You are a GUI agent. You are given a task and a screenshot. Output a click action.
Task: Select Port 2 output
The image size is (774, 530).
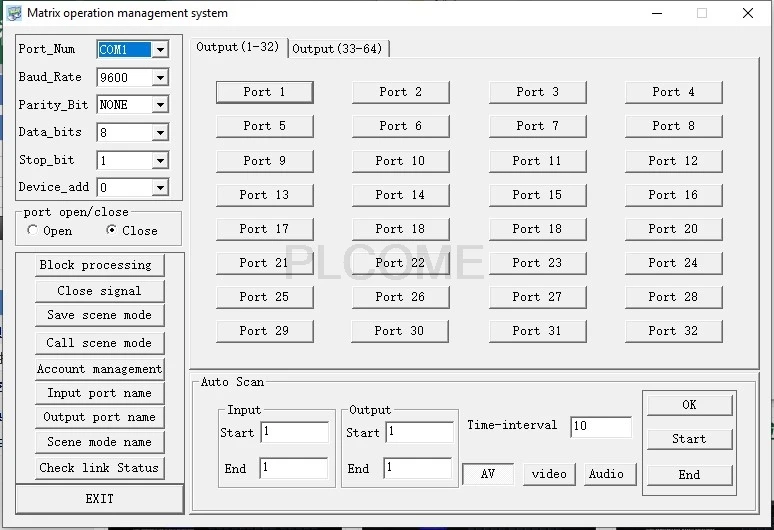point(401,92)
